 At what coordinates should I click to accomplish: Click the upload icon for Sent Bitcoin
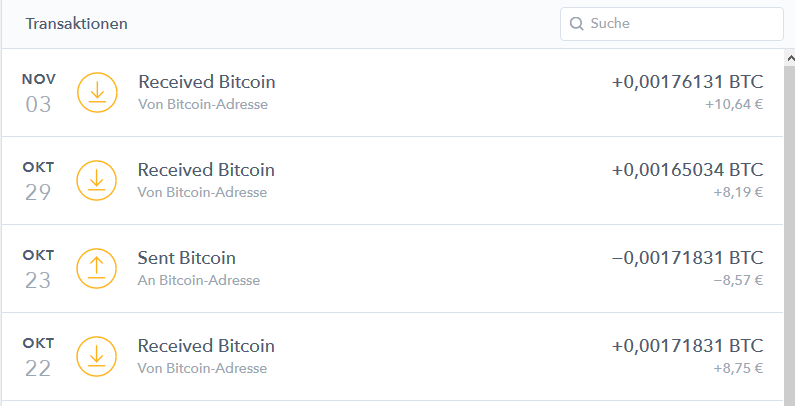[x=97, y=269]
